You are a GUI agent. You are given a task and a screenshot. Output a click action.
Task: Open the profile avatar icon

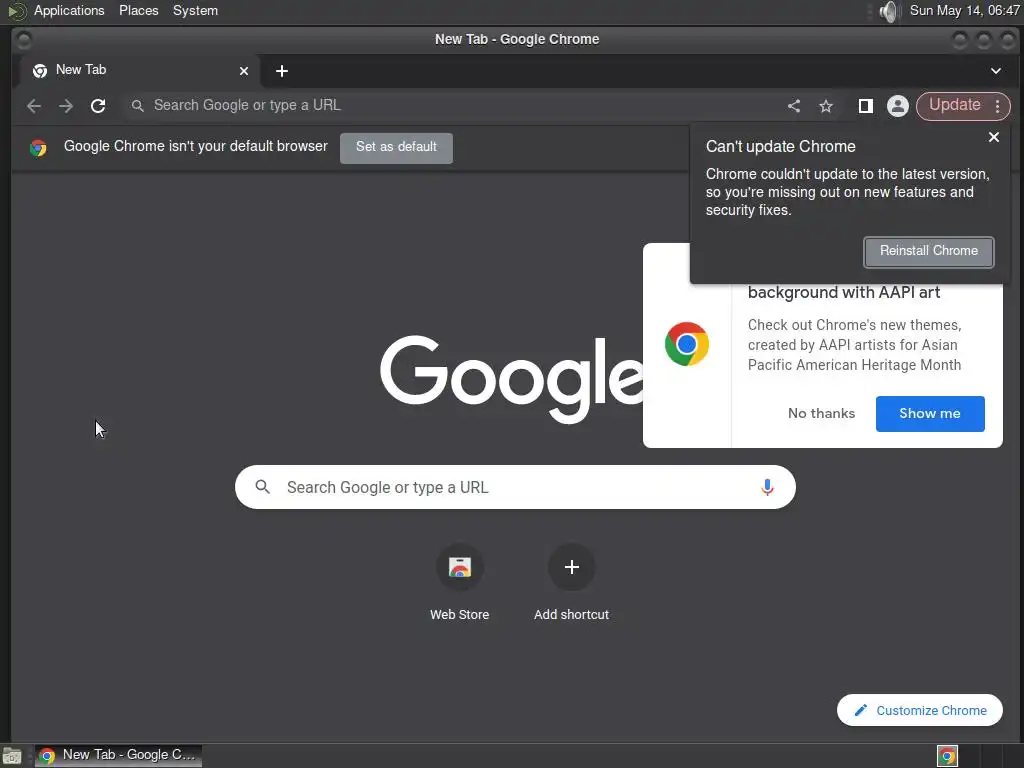point(898,106)
